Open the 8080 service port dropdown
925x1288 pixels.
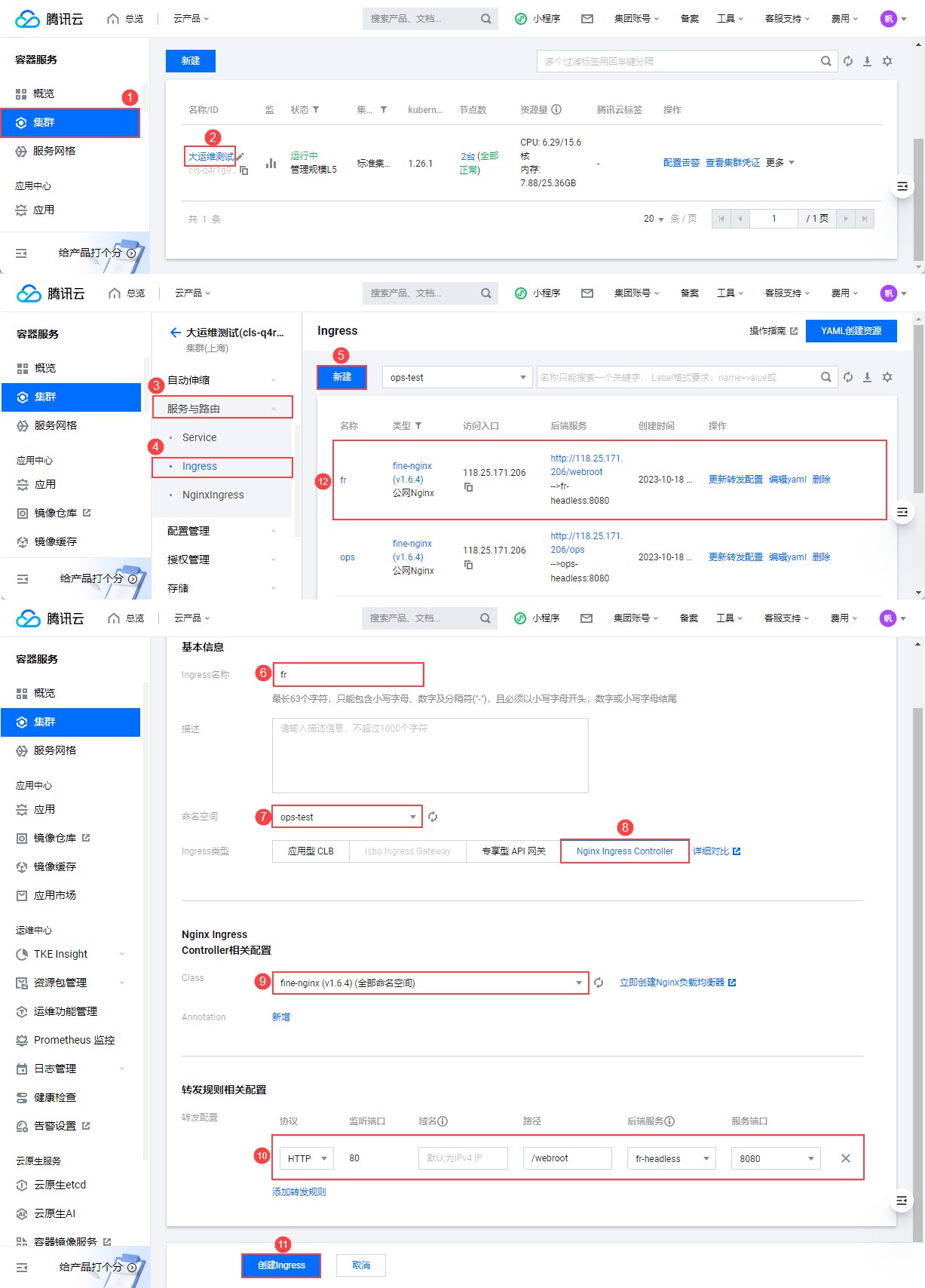click(776, 1158)
